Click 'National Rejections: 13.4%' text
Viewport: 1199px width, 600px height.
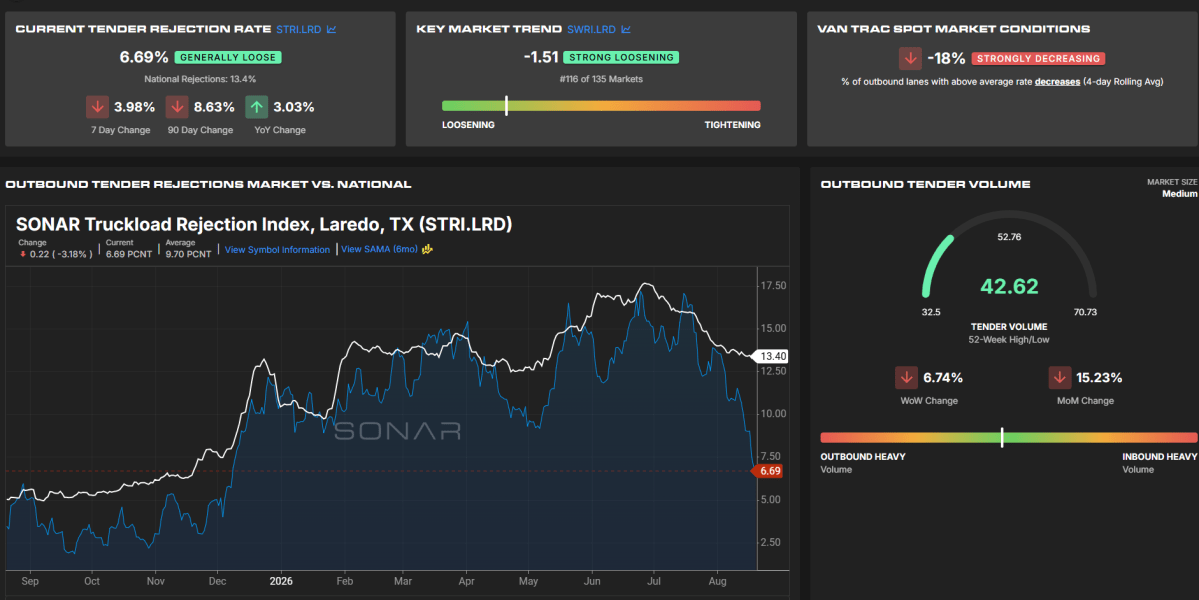(200, 79)
